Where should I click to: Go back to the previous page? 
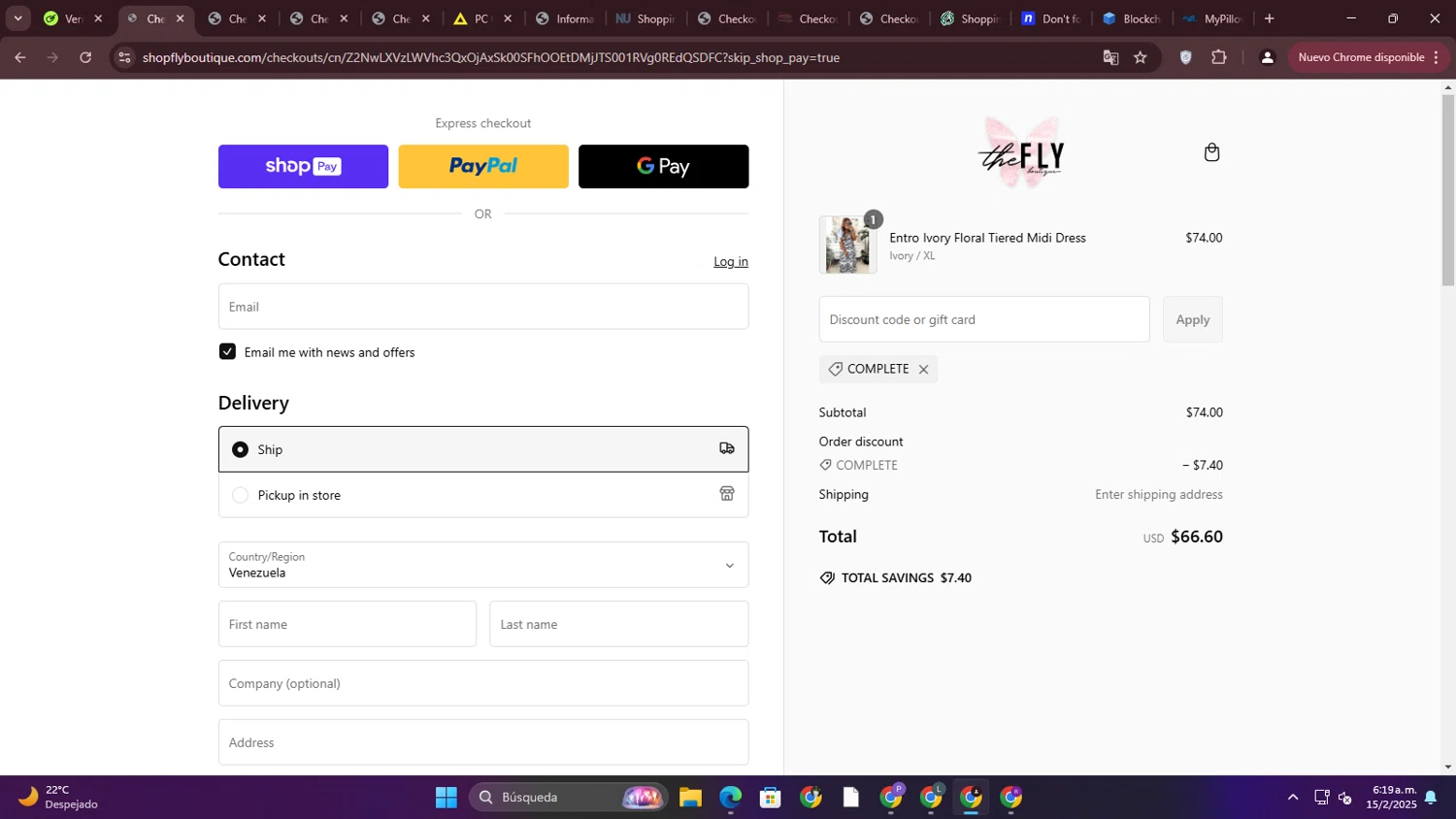20,57
